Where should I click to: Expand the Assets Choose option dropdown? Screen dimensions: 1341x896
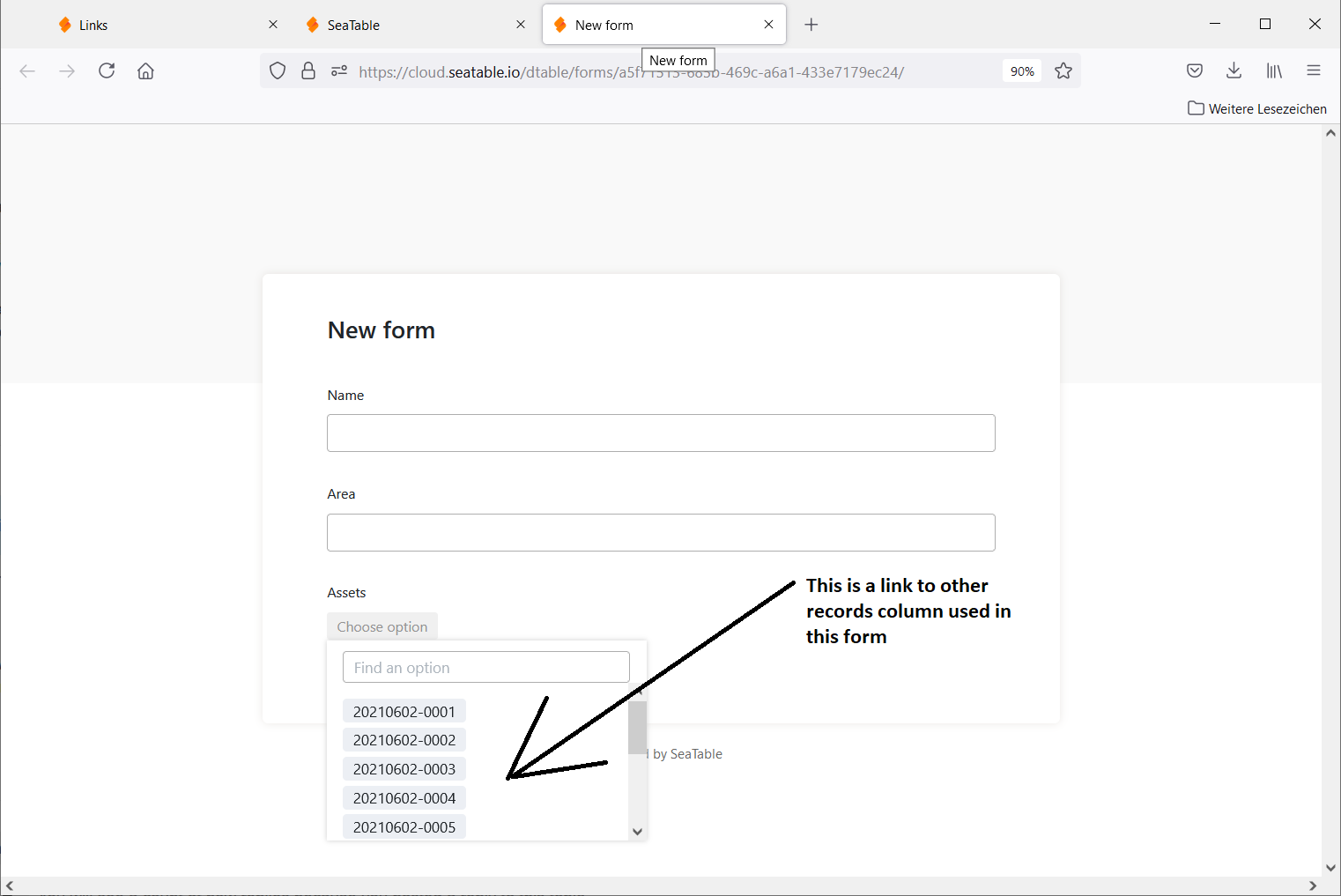[382, 626]
